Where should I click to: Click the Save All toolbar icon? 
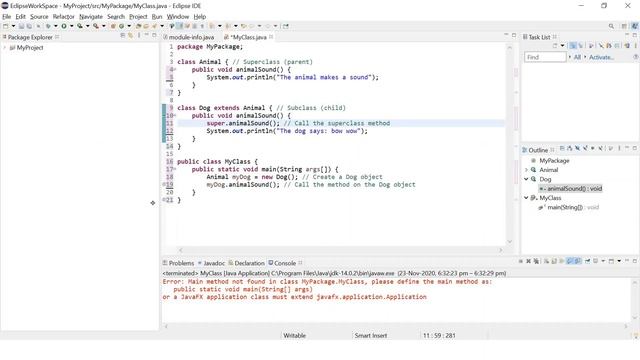[29, 26]
